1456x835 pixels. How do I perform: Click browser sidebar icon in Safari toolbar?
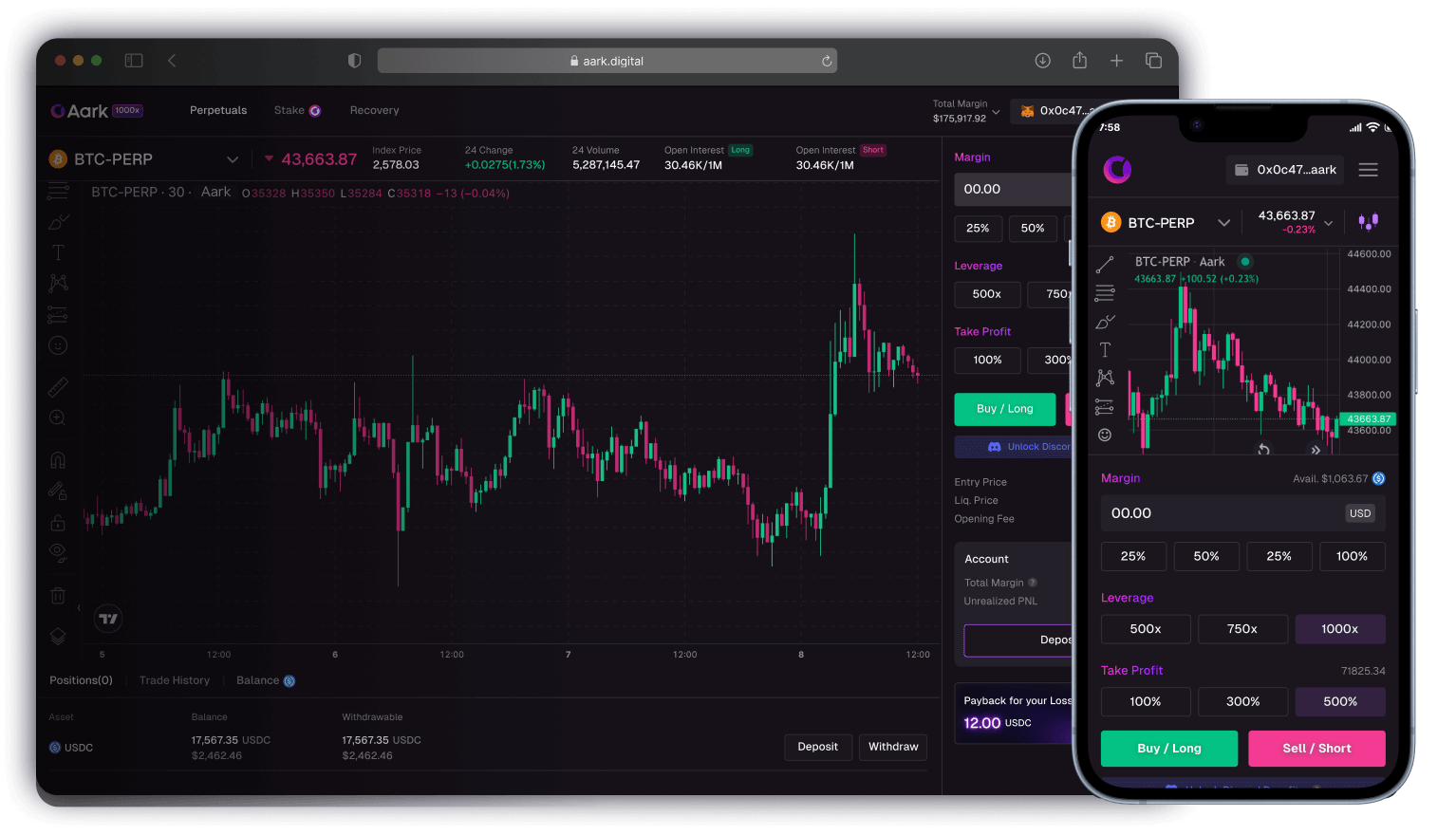tap(134, 61)
